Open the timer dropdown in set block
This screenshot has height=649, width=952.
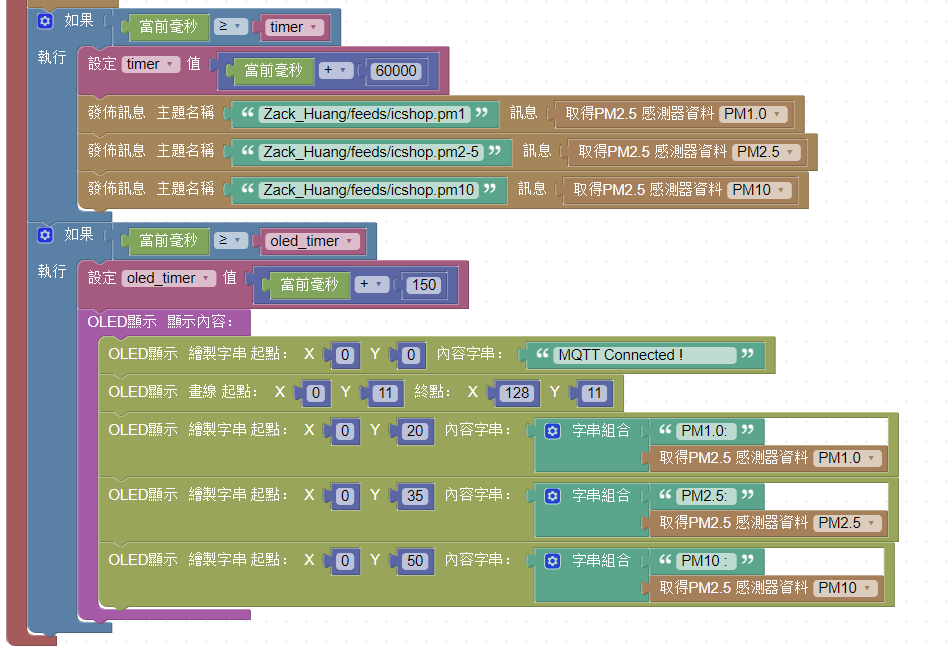[x=151, y=64]
